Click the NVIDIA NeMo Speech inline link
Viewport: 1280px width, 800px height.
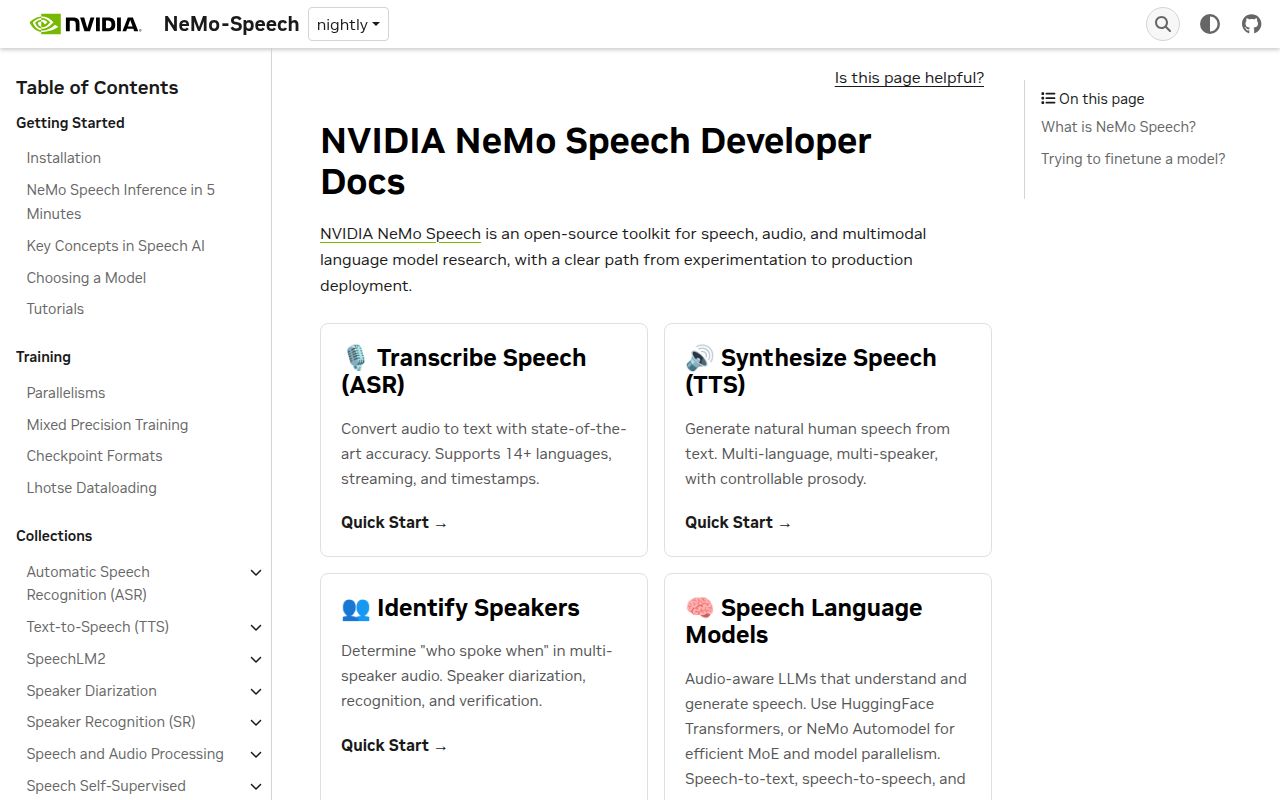pos(401,234)
